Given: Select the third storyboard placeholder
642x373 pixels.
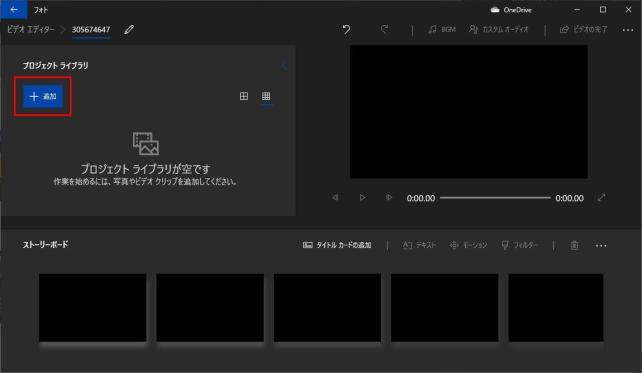Looking at the screenshot, I should pos(327,307).
